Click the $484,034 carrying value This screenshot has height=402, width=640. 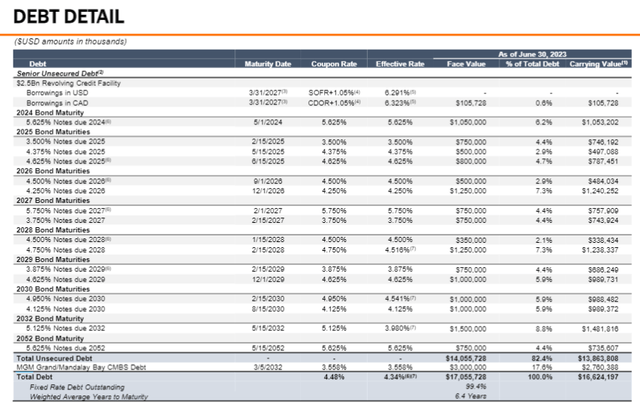[x=603, y=181]
